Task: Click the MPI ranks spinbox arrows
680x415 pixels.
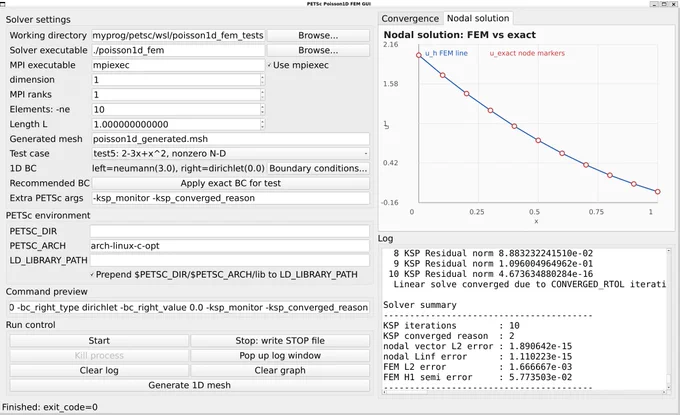Action: pyautogui.click(x=262, y=95)
